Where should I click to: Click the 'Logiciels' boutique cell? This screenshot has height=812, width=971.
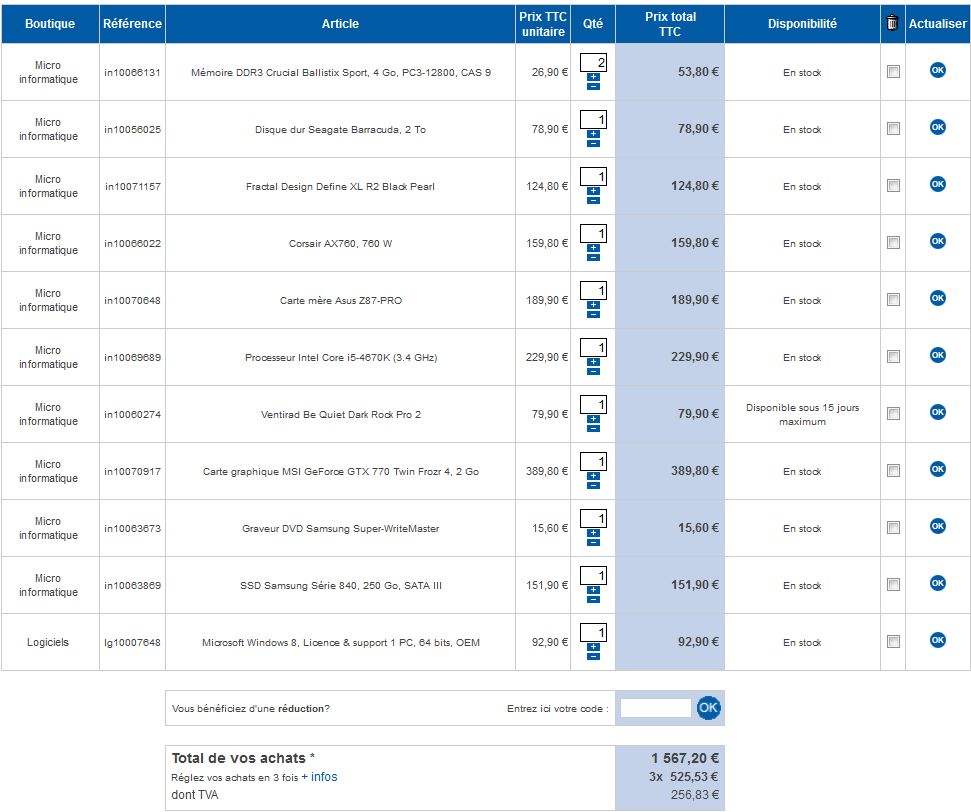48,642
